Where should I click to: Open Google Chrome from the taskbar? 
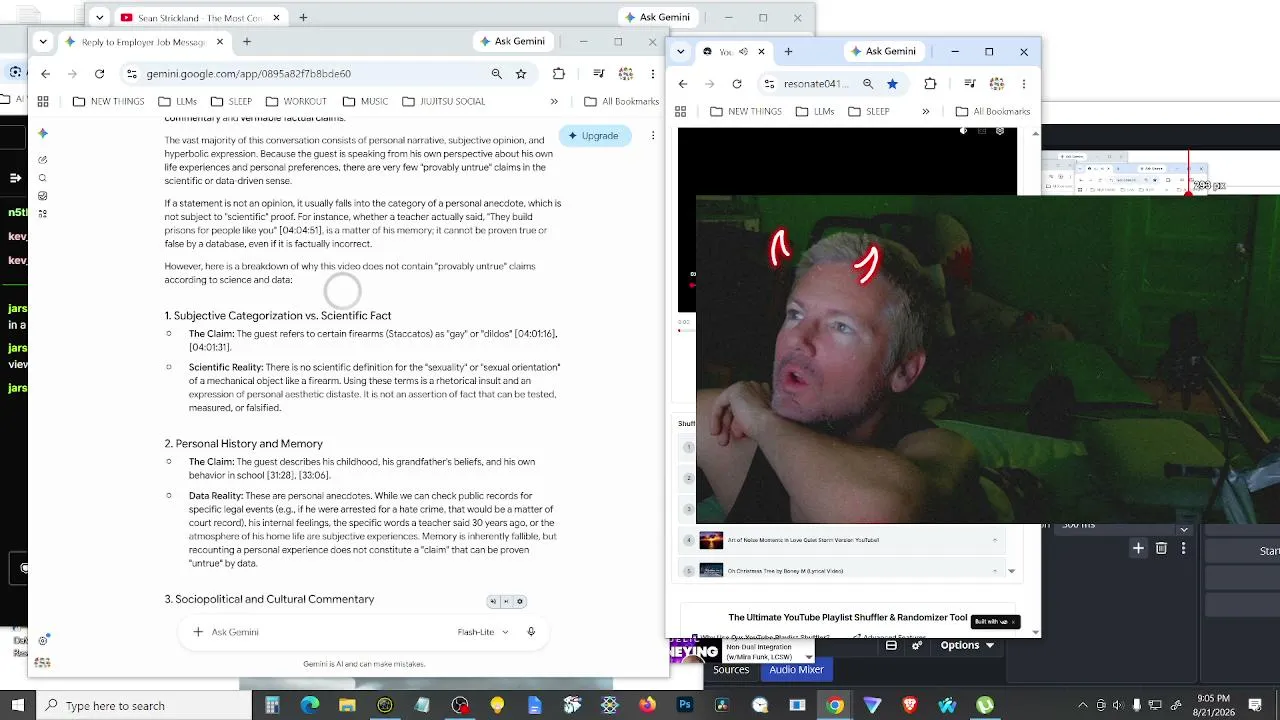pos(835,705)
